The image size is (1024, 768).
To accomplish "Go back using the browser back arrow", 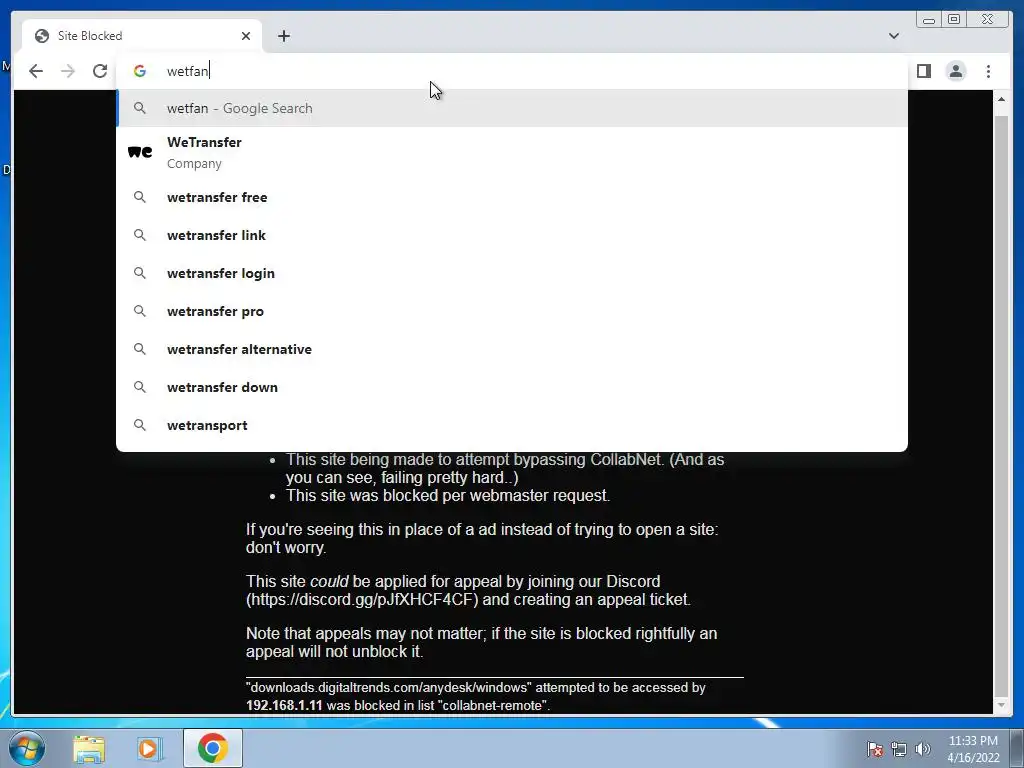I will tap(36, 71).
